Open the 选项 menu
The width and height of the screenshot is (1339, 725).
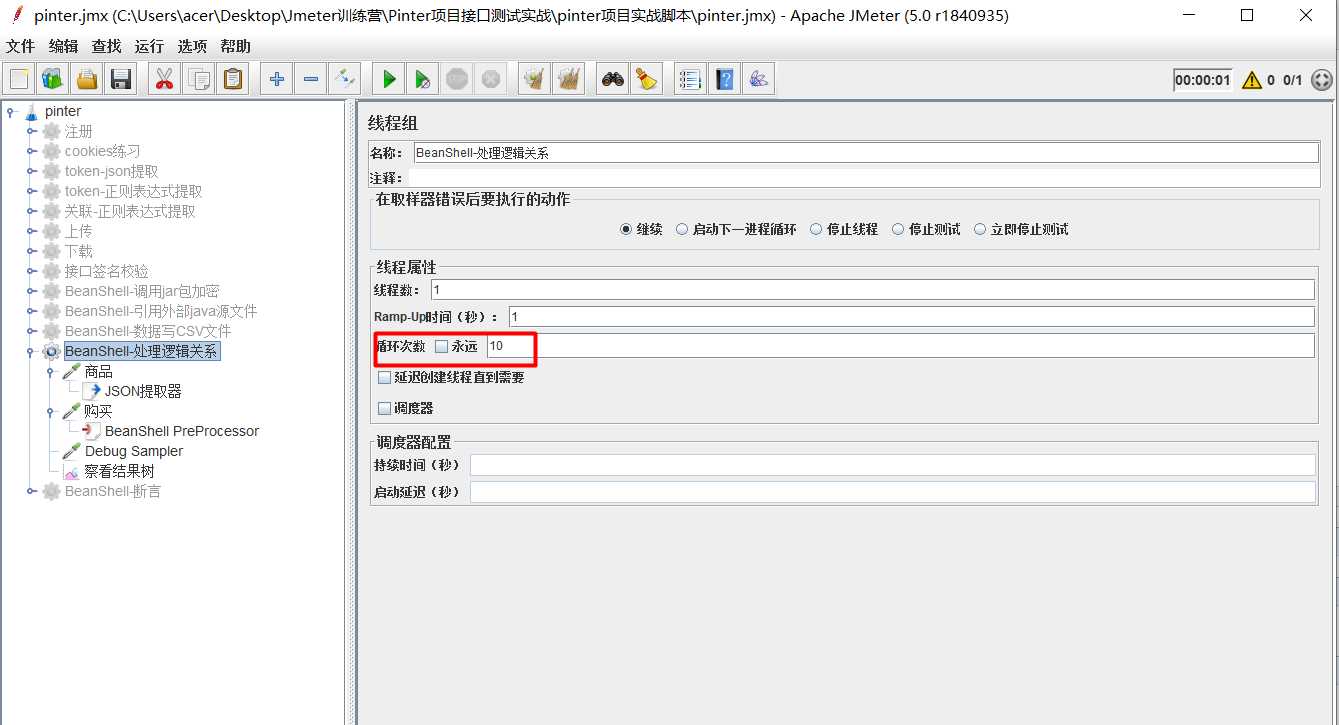tap(192, 46)
